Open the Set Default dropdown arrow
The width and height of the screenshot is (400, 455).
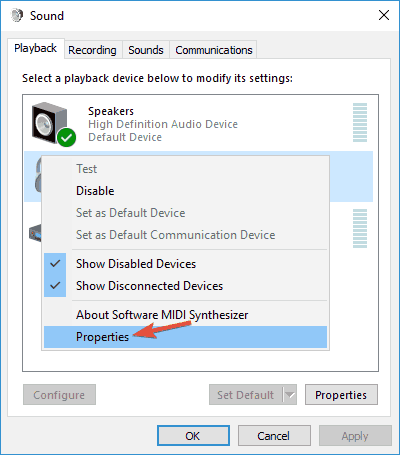click(290, 395)
